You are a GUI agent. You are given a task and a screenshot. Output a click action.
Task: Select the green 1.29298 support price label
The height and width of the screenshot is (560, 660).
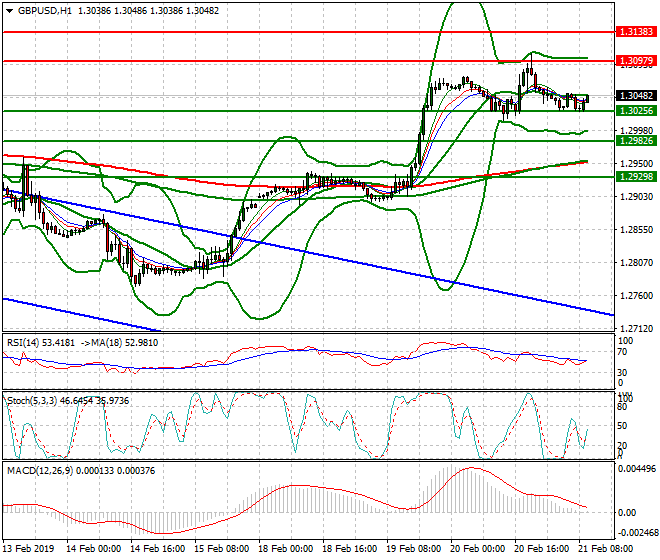[x=636, y=177]
